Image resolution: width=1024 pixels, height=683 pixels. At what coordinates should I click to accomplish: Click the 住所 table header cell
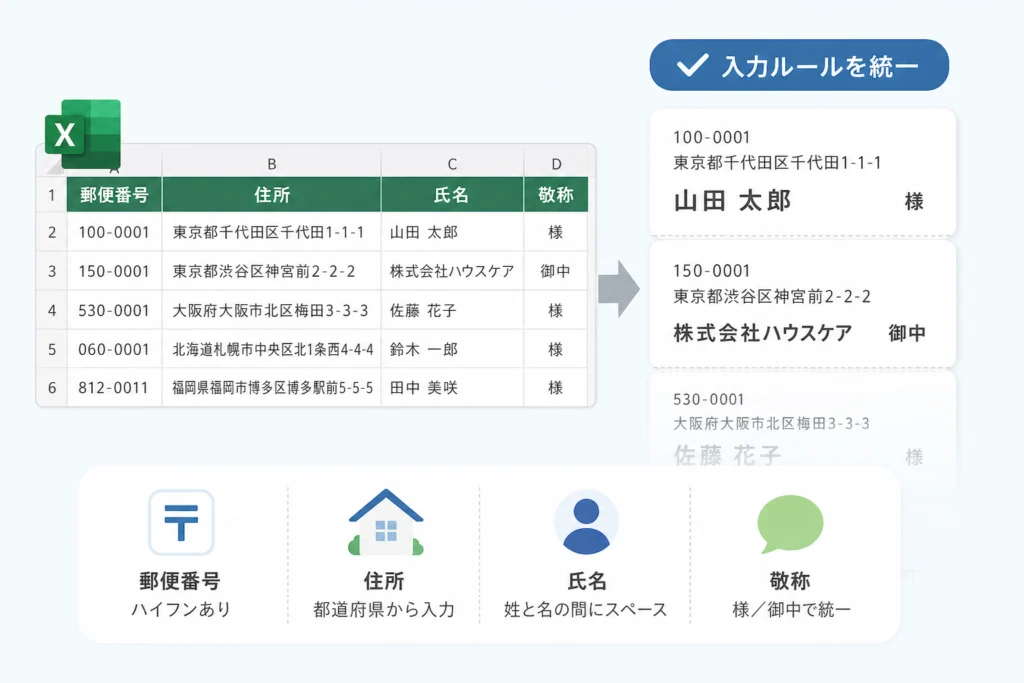(x=272, y=195)
